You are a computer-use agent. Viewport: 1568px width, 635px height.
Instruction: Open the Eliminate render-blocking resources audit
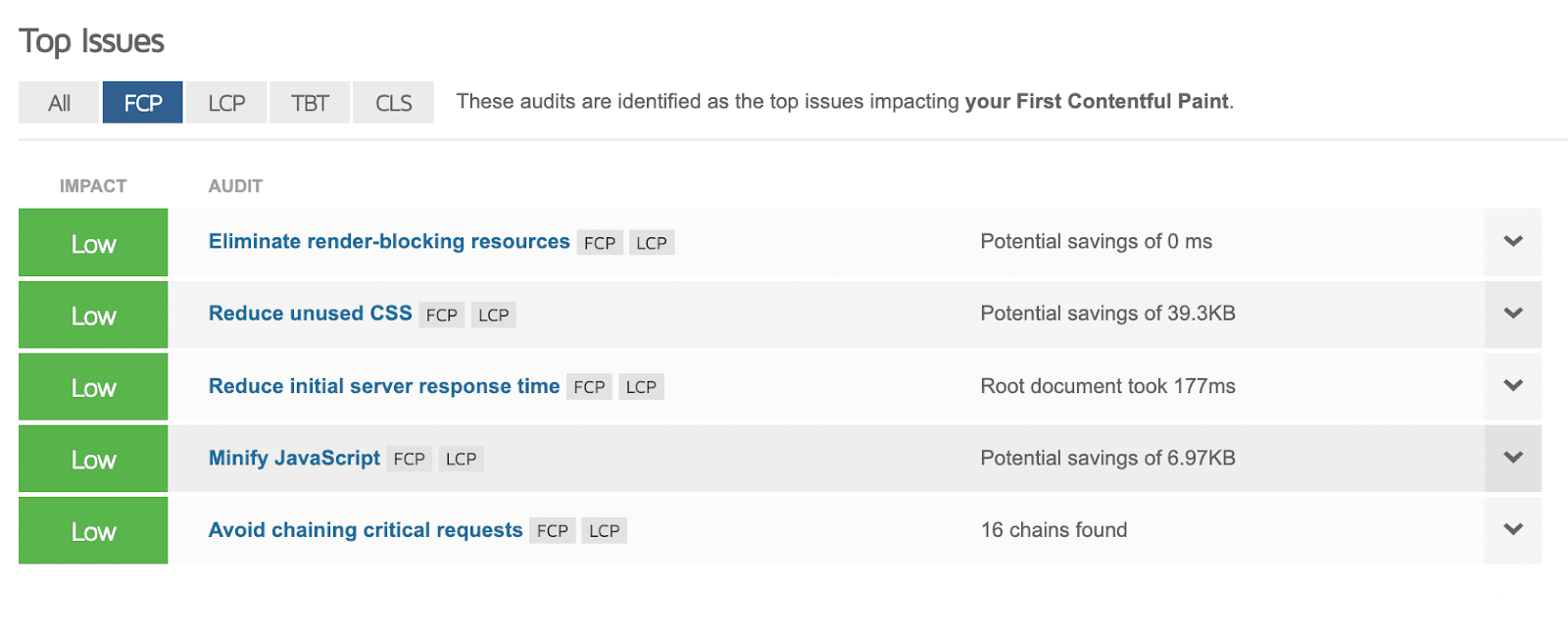[388, 241]
